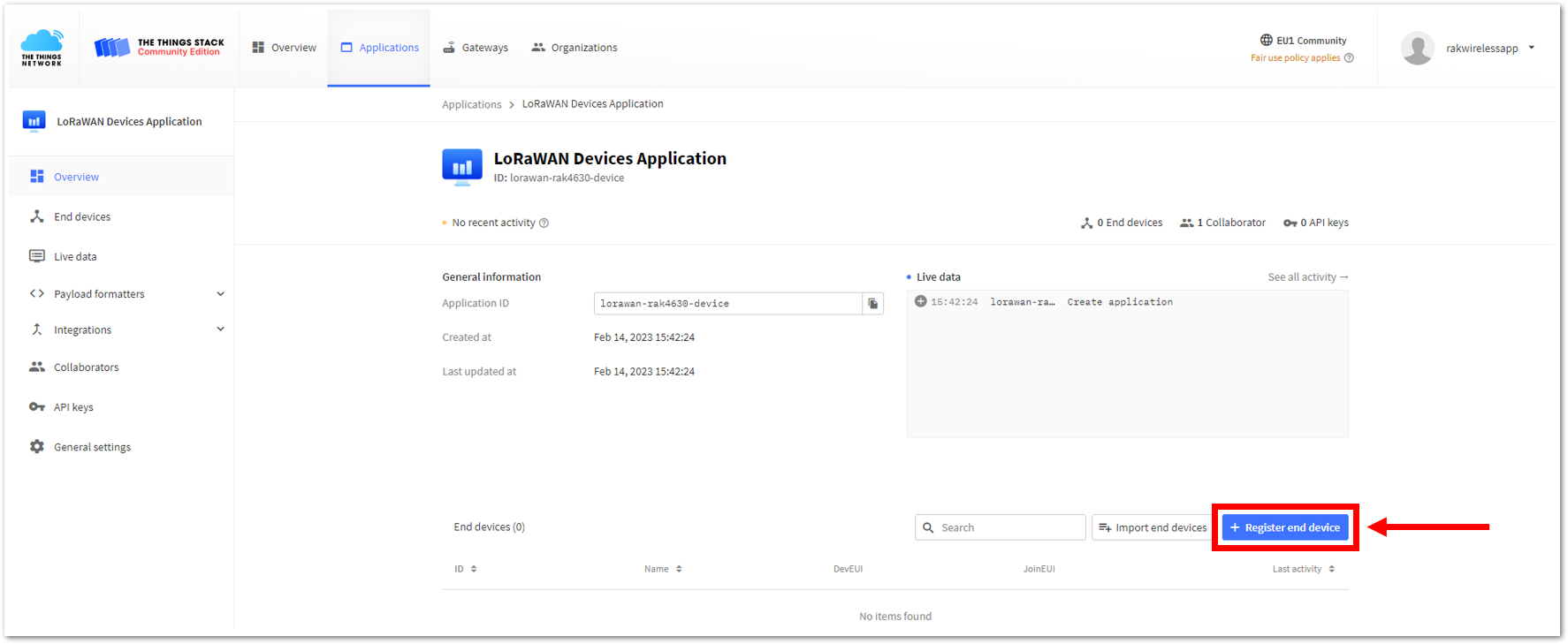Click the JoinEUI column header
The image size is (1568, 644).
click(1039, 569)
